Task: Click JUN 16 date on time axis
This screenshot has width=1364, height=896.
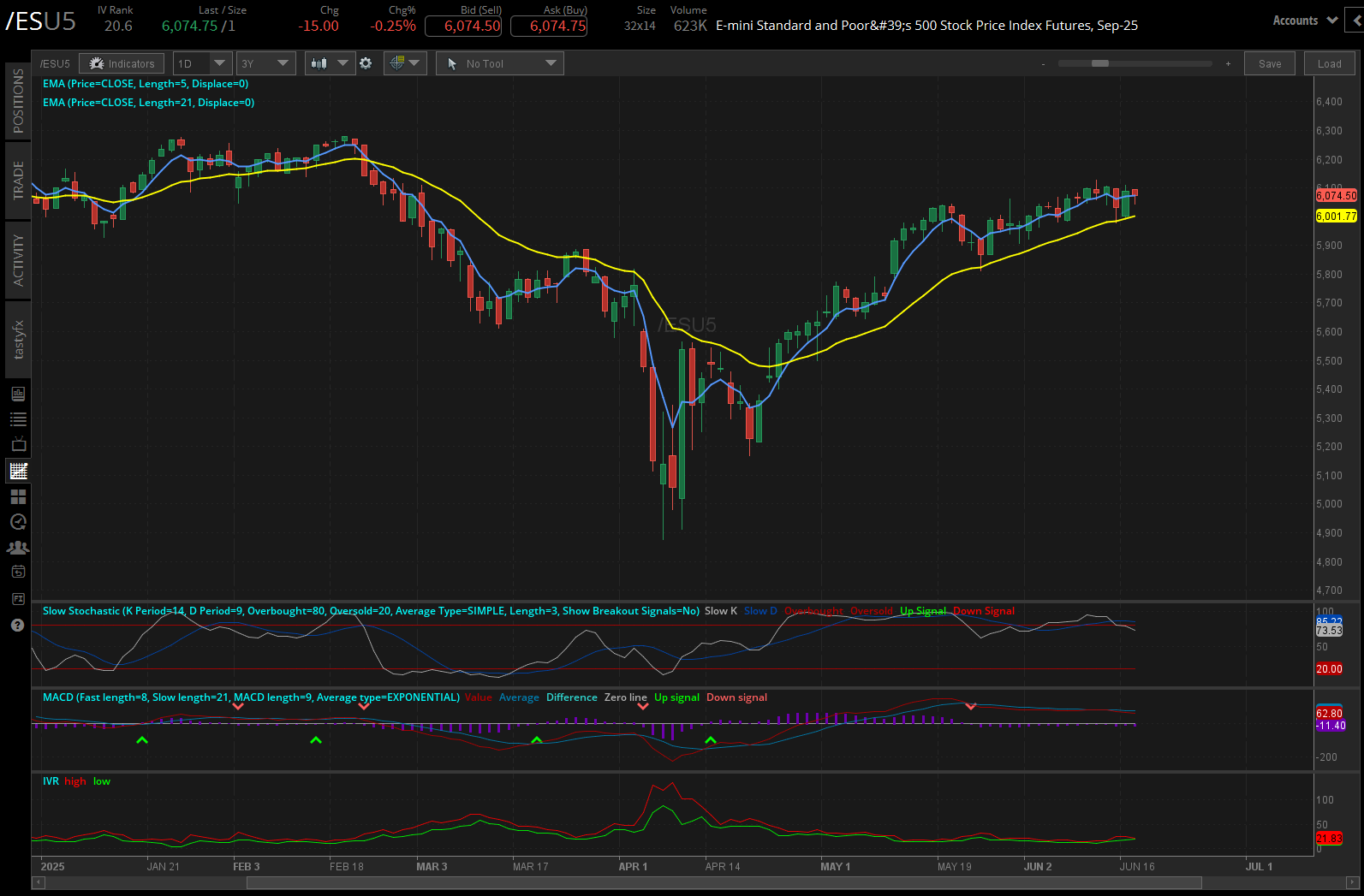Action: click(1137, 867)
